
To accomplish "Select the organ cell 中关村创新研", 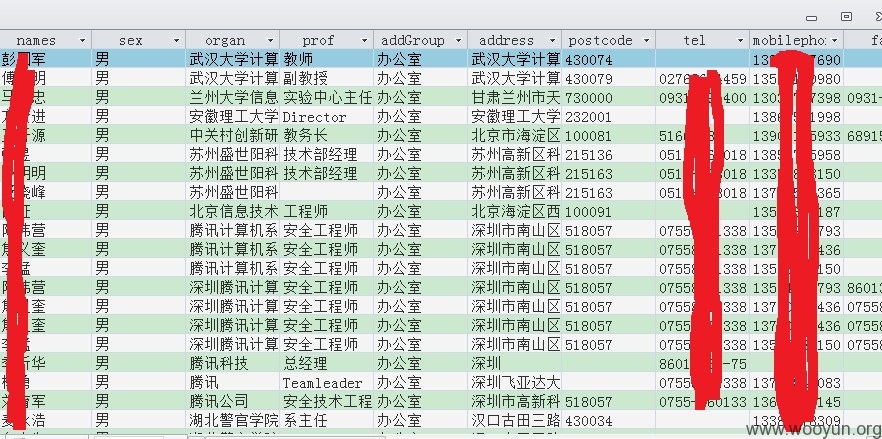I will pos(232,135).
